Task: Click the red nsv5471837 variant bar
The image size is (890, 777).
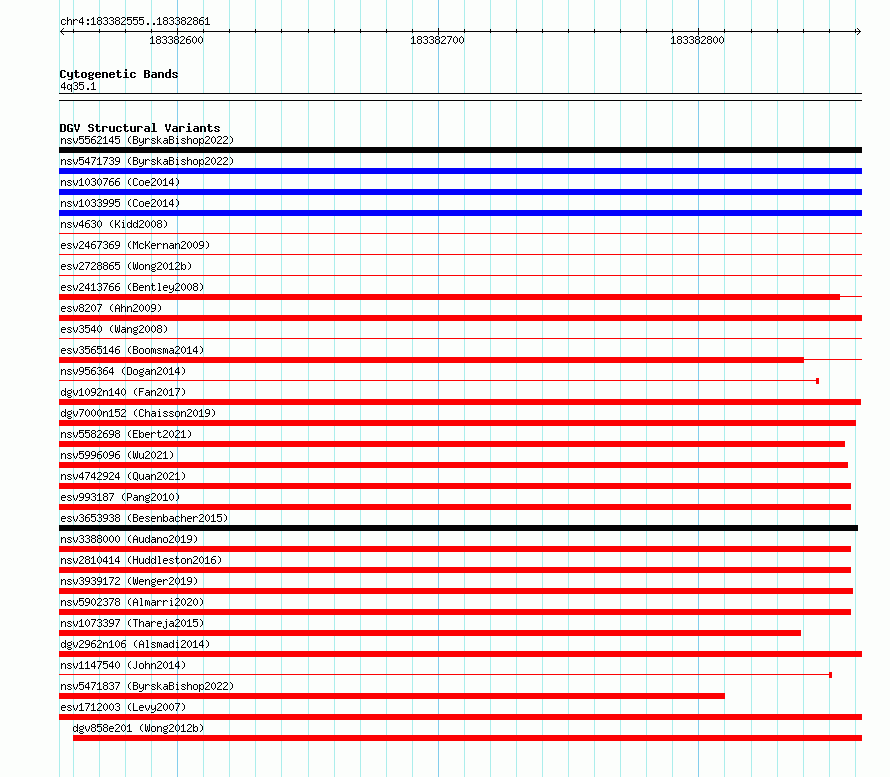Action: (392, 696)
